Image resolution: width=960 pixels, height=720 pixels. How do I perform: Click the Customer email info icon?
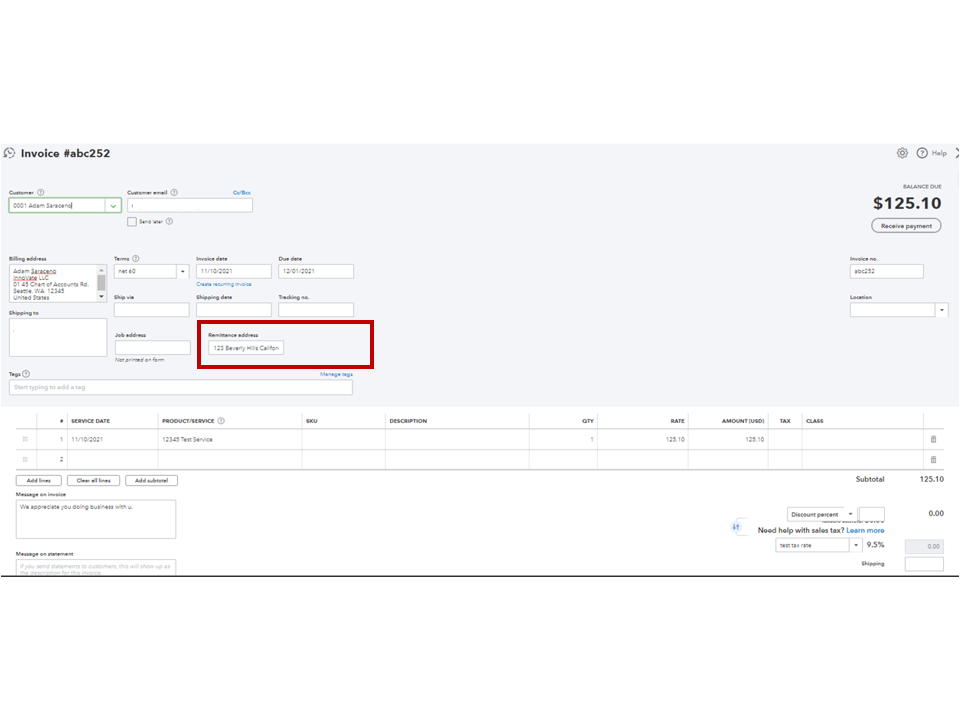tap(174, 192)
